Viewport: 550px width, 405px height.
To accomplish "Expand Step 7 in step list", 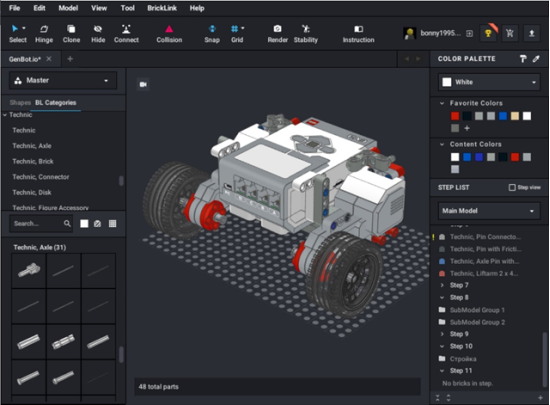I will tap(442, 285).
